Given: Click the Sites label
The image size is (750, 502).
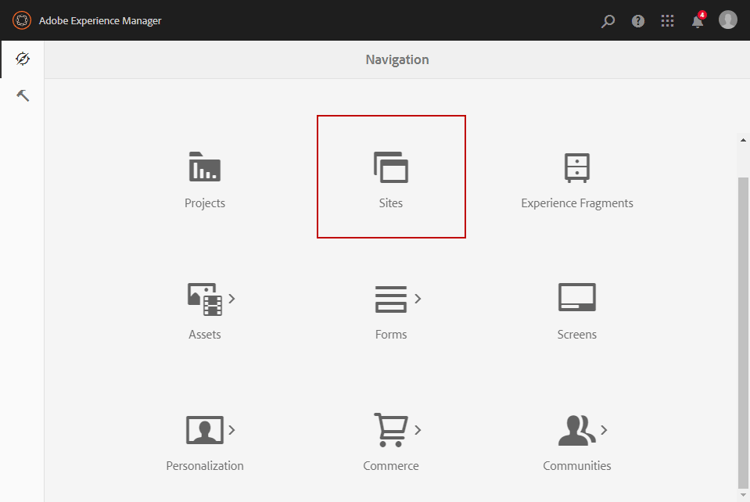Looking at the screenshot, I should click(391, 203).
